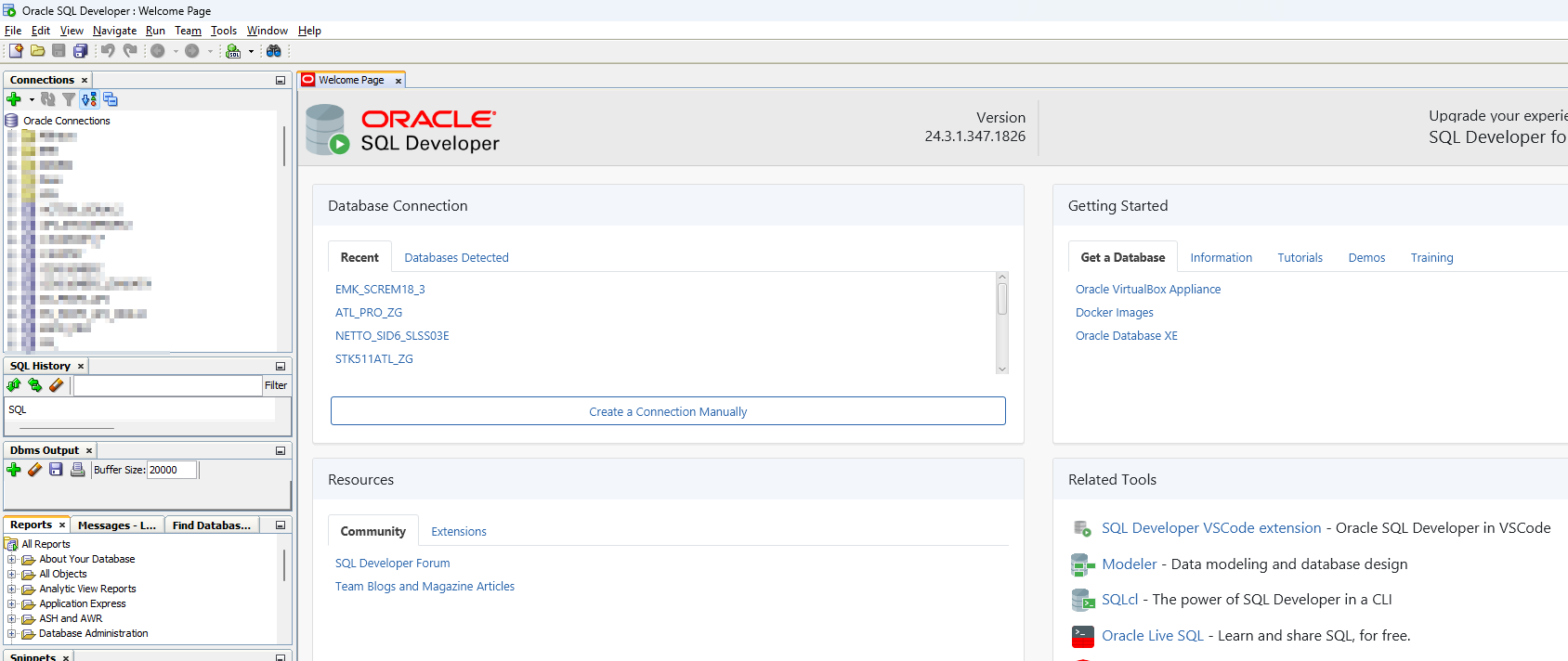Switch to the Extensions tab
The width and height of the screenshot is (1568, 661).
459,532
